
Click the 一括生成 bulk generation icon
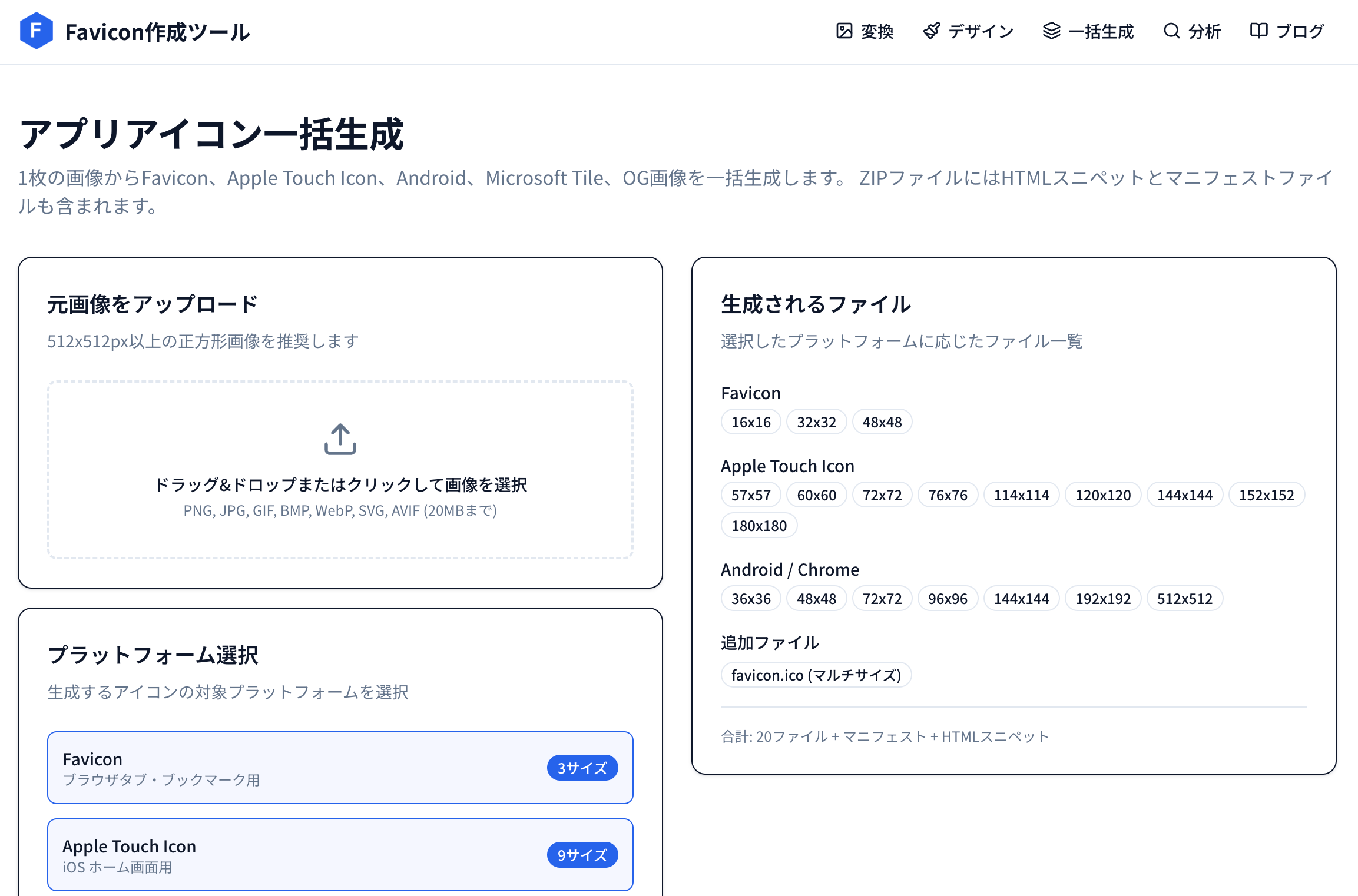1052,31
